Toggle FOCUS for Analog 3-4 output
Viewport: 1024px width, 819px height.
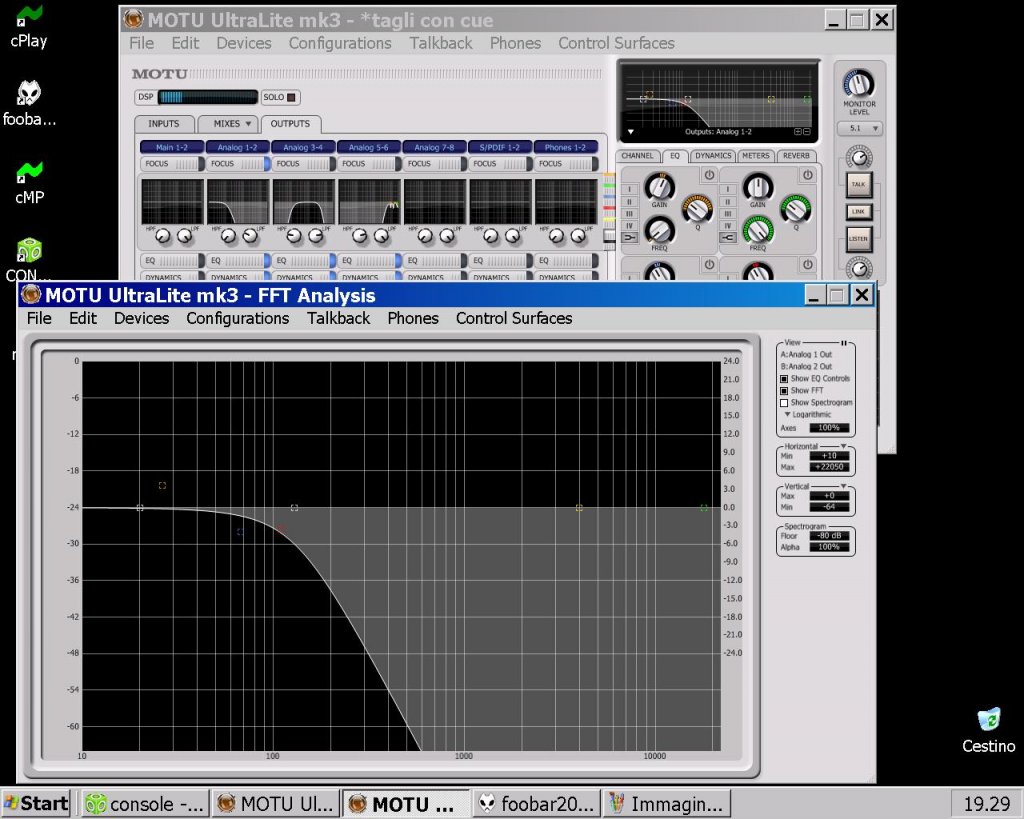pos(304,164)
